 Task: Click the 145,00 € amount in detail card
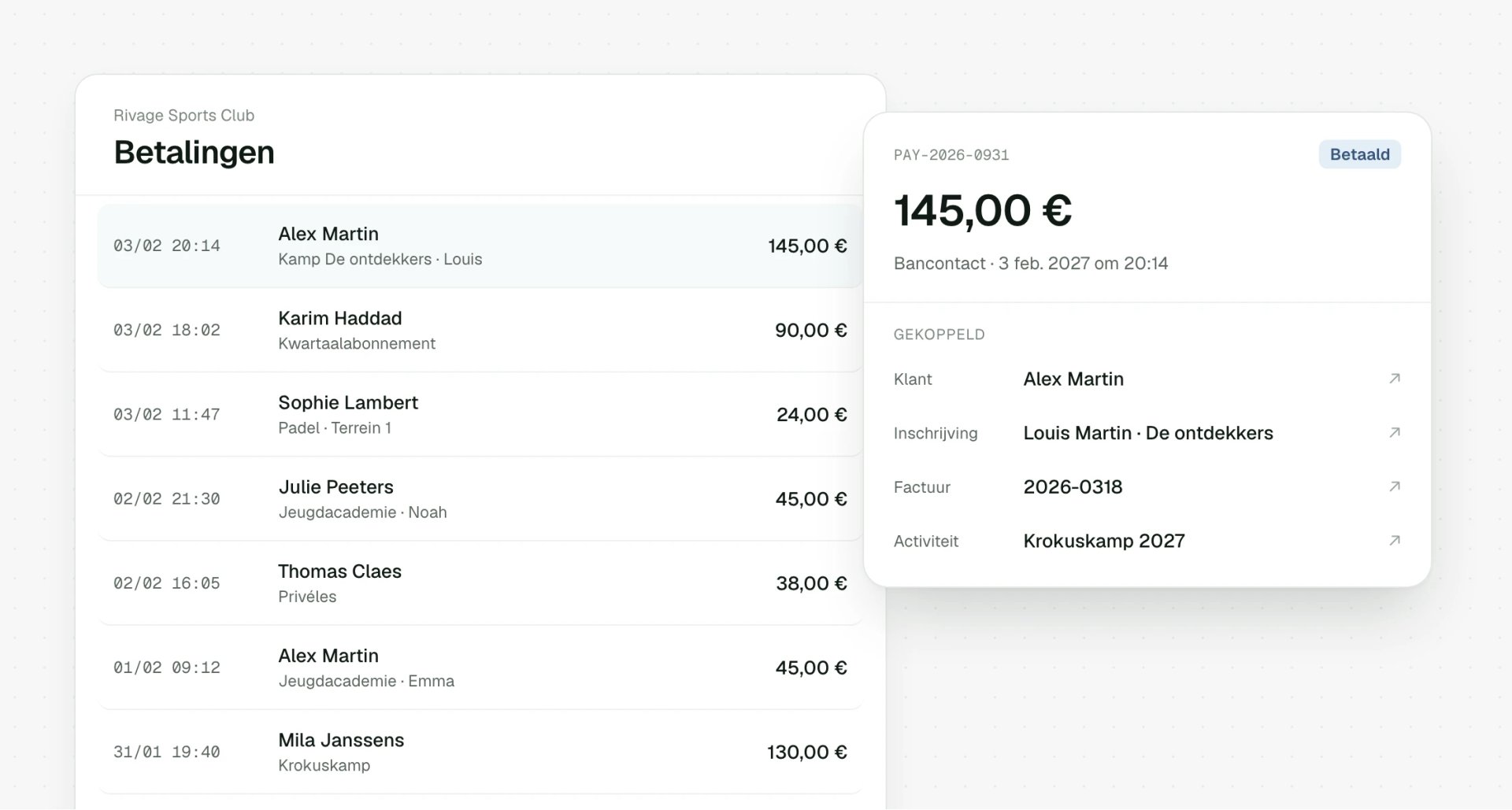pos(983,210)
